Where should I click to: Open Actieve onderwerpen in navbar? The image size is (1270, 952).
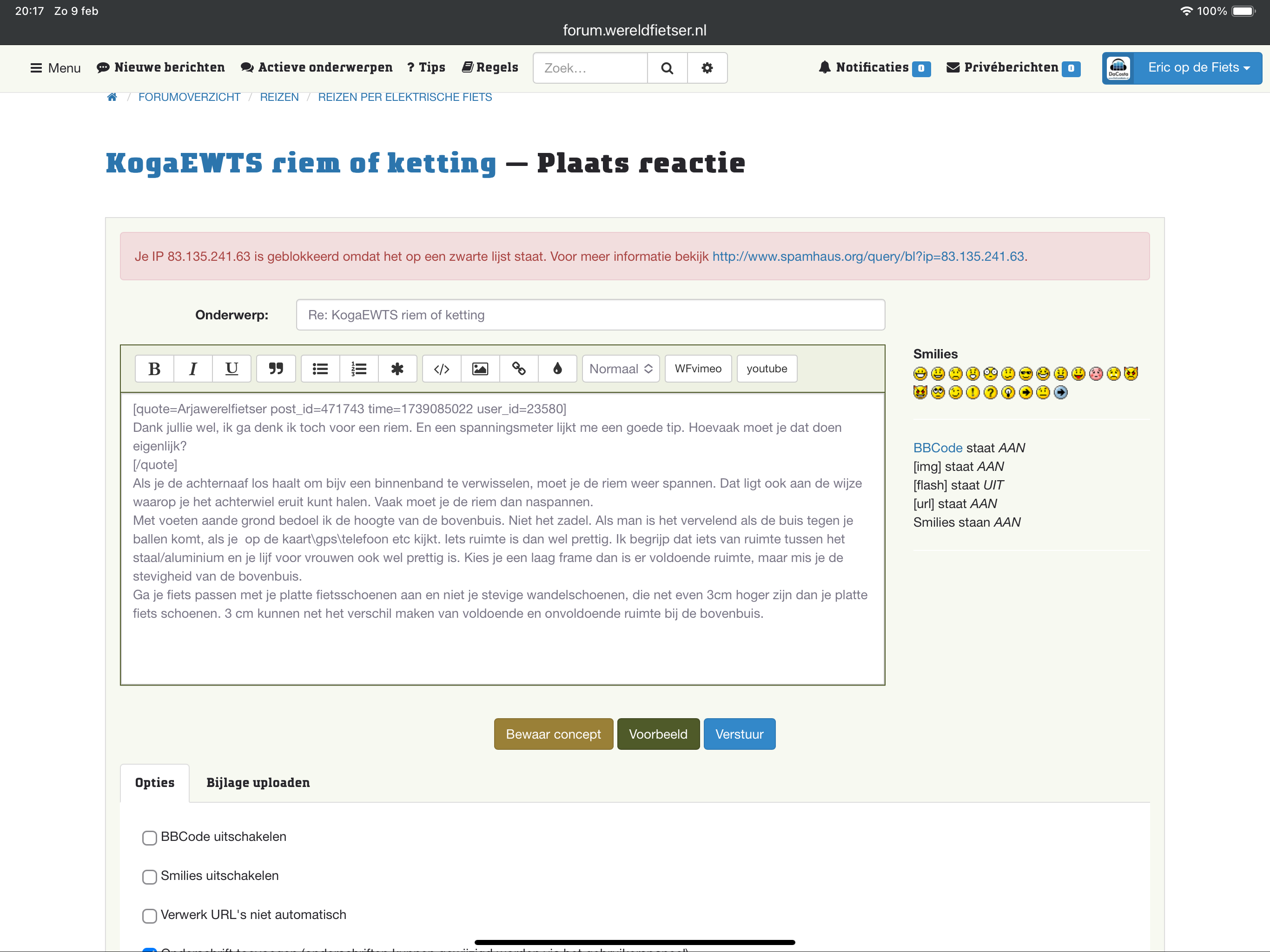pyautogui.click(x=317, y=68)
